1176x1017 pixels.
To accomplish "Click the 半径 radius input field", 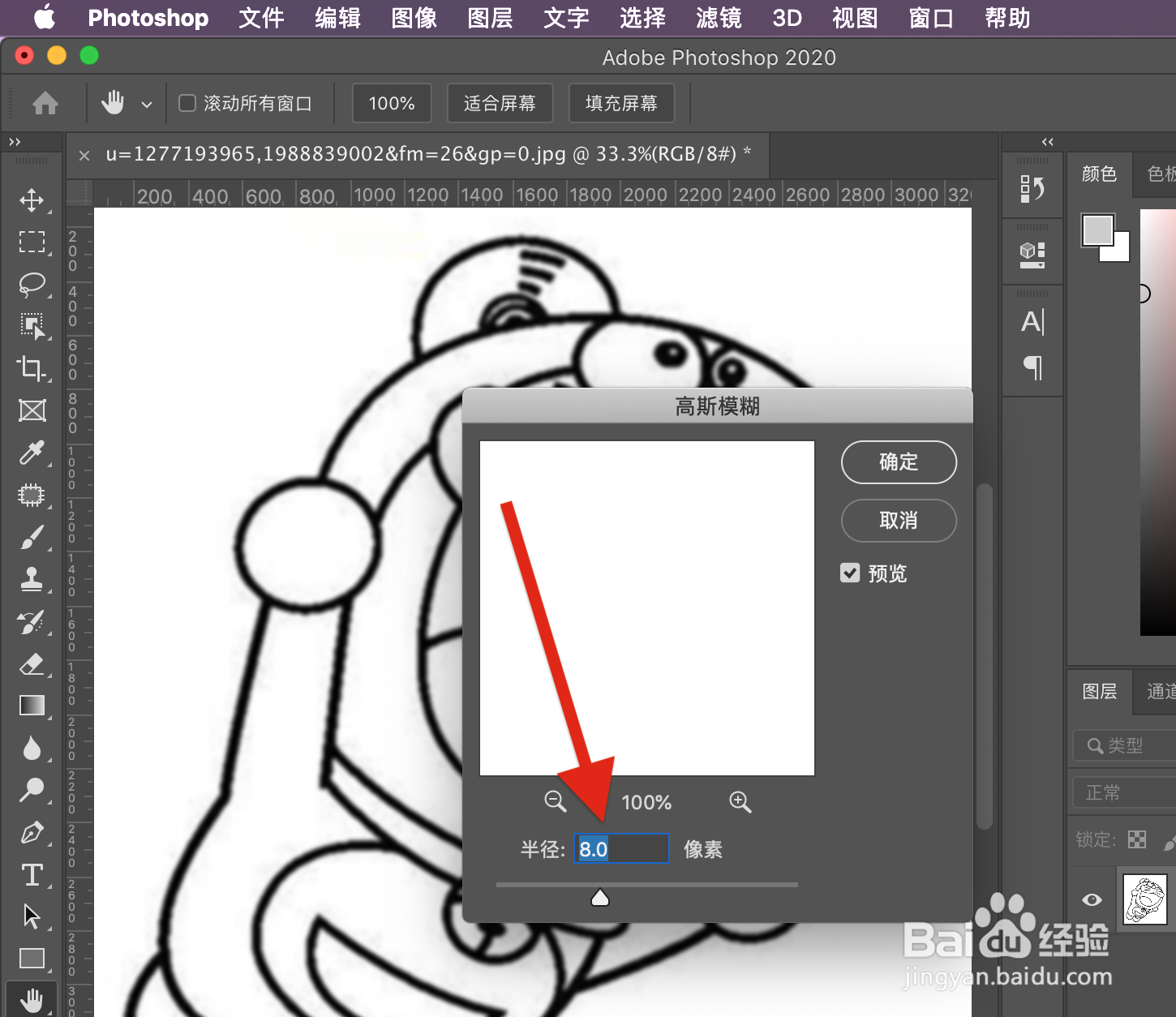I will (621, 849).
